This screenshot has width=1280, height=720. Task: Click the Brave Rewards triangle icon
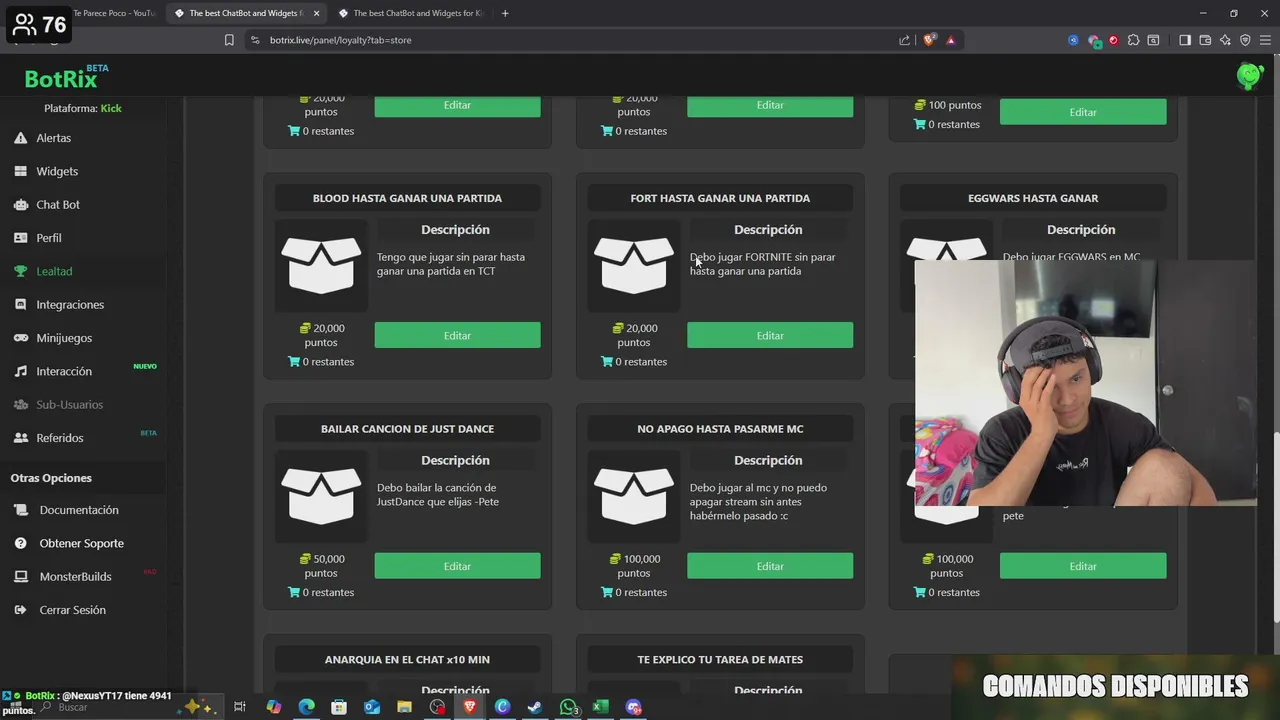click(951, 40)
